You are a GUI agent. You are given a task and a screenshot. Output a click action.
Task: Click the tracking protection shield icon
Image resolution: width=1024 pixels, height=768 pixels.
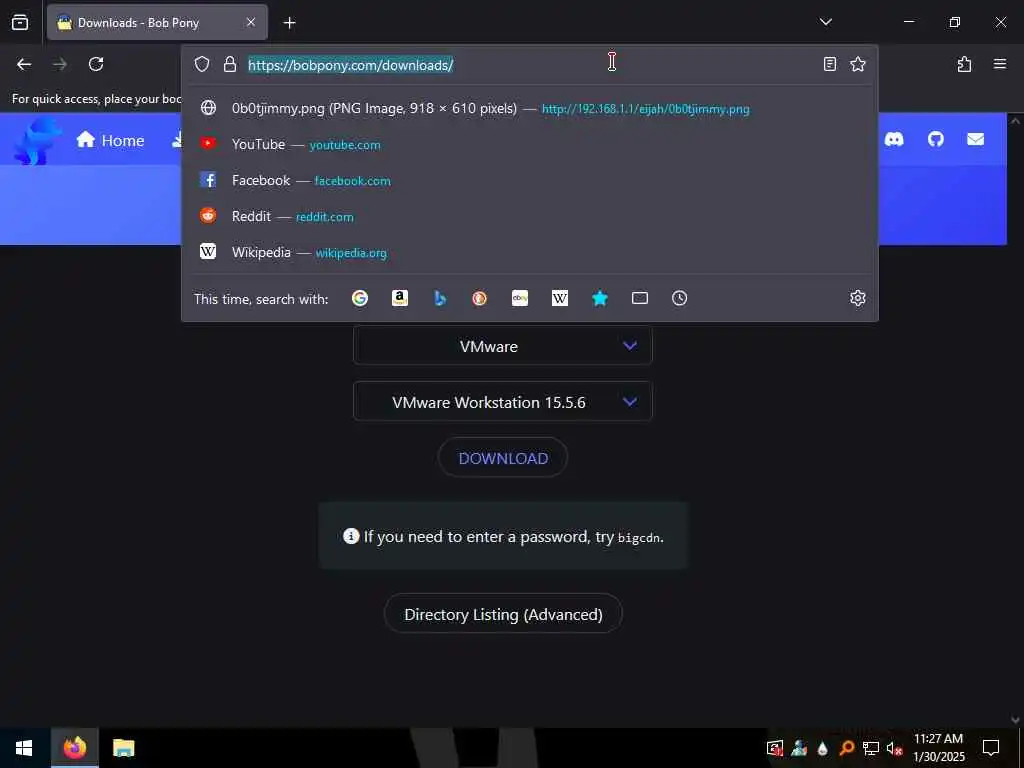point(202,64)
